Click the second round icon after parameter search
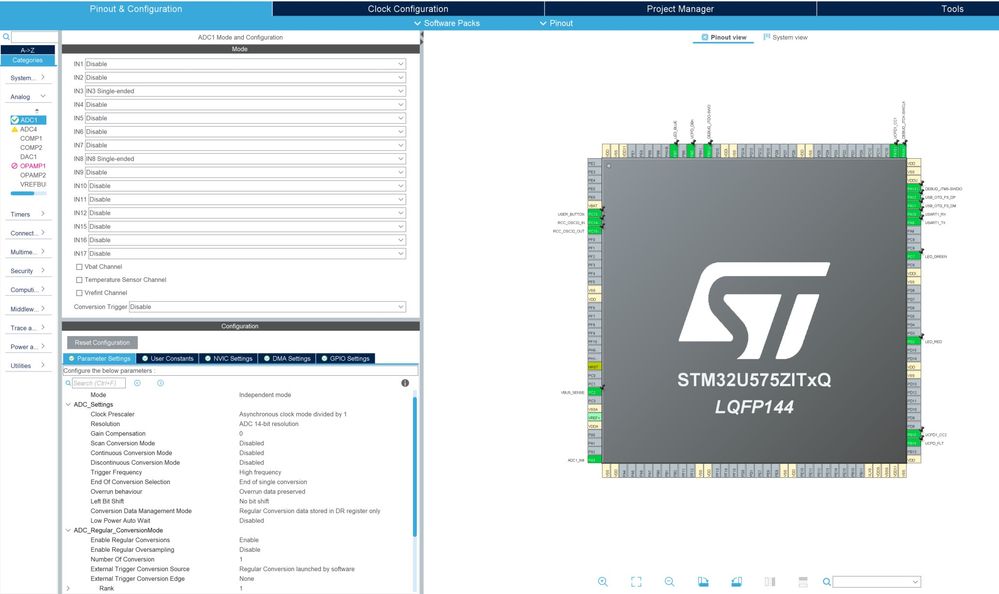 (x=161, y=383)
